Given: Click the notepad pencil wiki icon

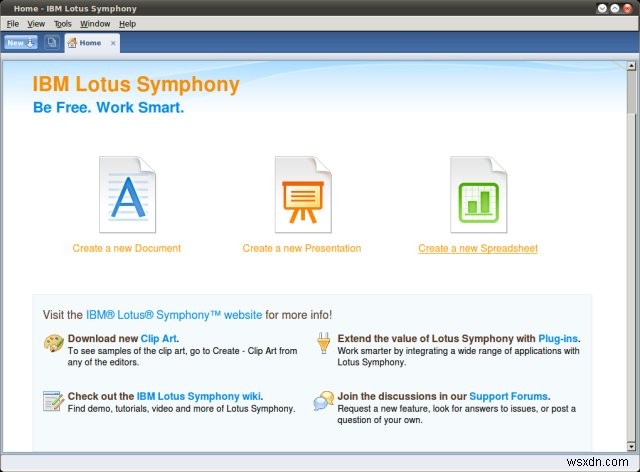Looking at the screenshot, I should [53, 401].
